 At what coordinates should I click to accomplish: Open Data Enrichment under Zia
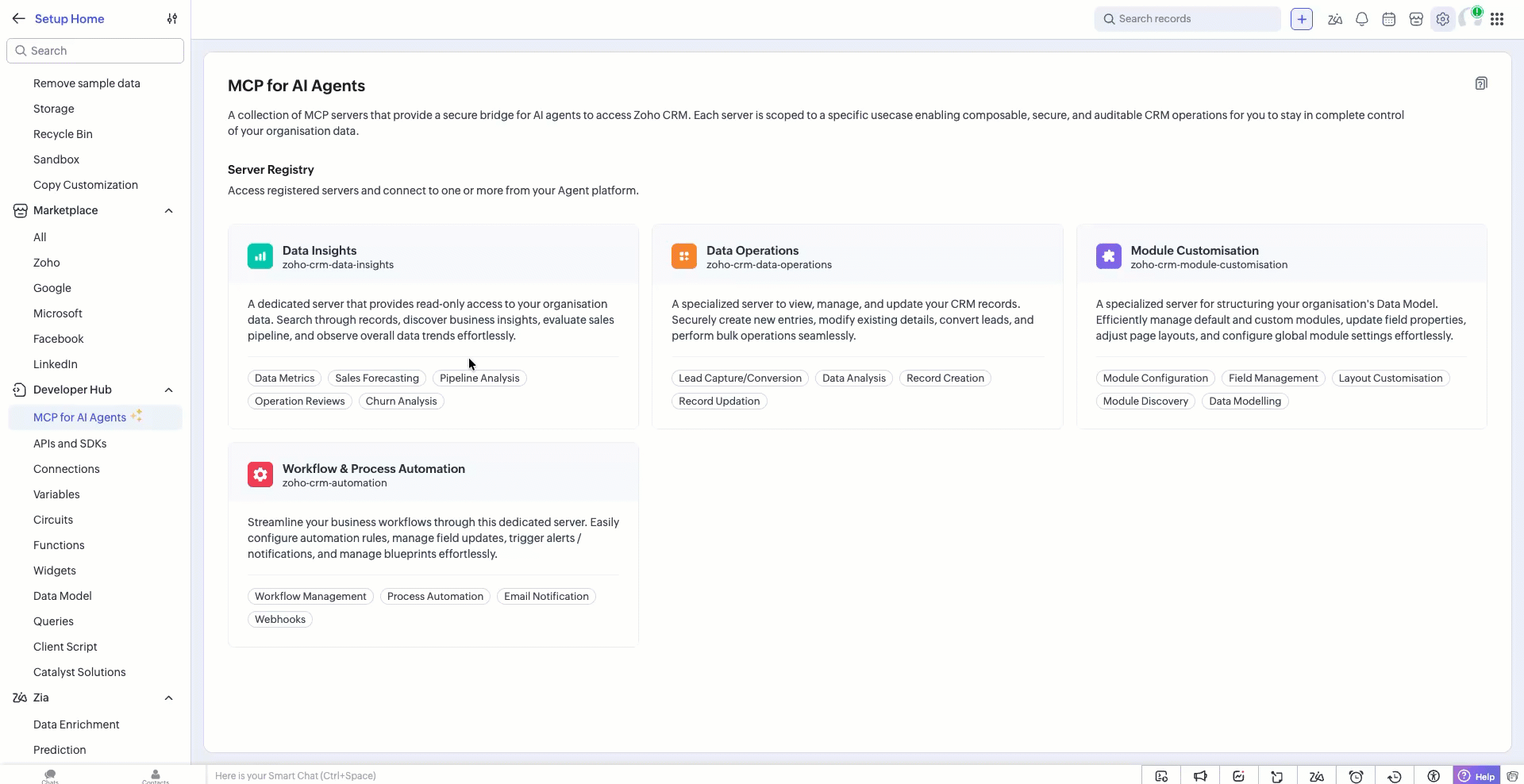(x=76, y=724)
